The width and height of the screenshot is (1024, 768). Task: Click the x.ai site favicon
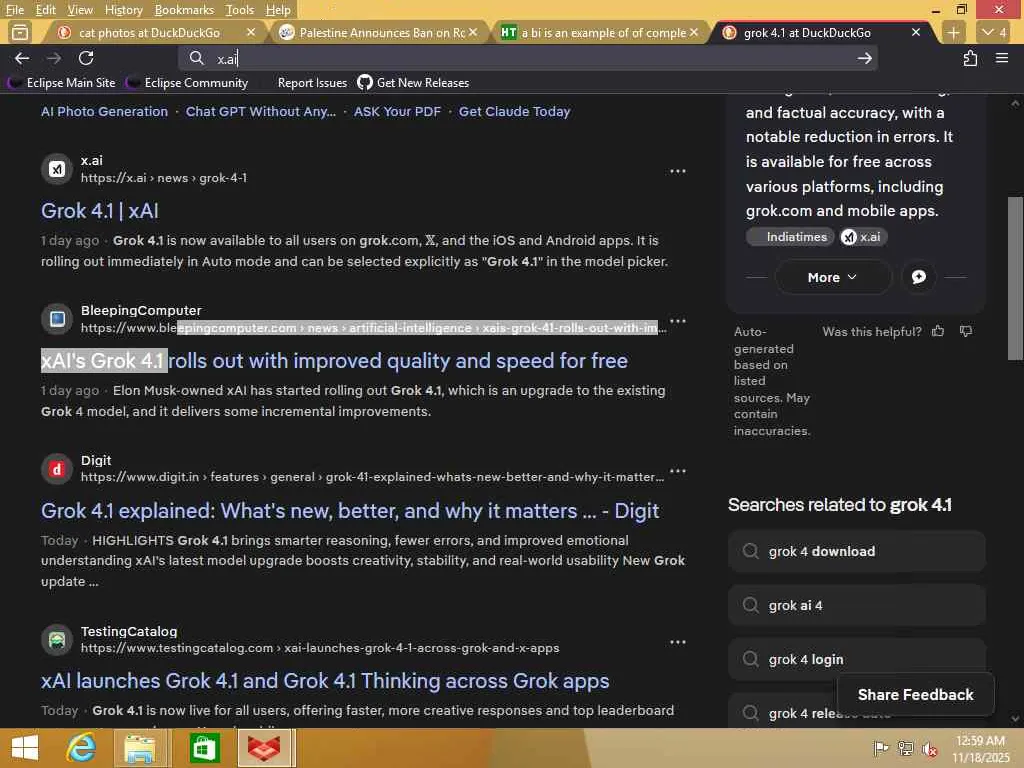(x=57, y=169)
